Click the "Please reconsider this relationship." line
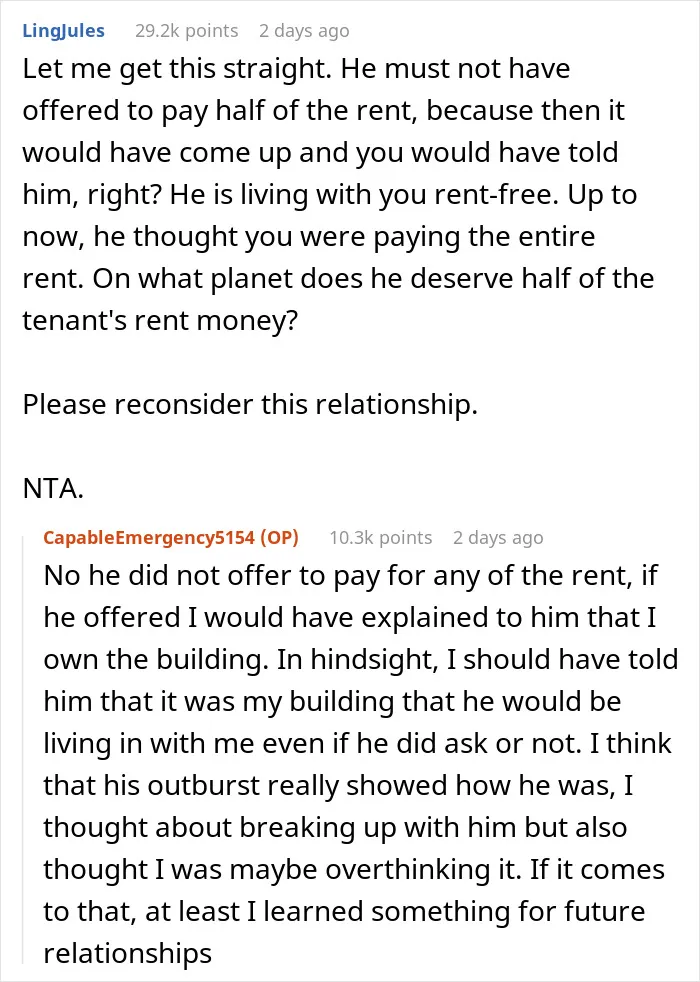700x982 pixels. click(x=250, y=404)
